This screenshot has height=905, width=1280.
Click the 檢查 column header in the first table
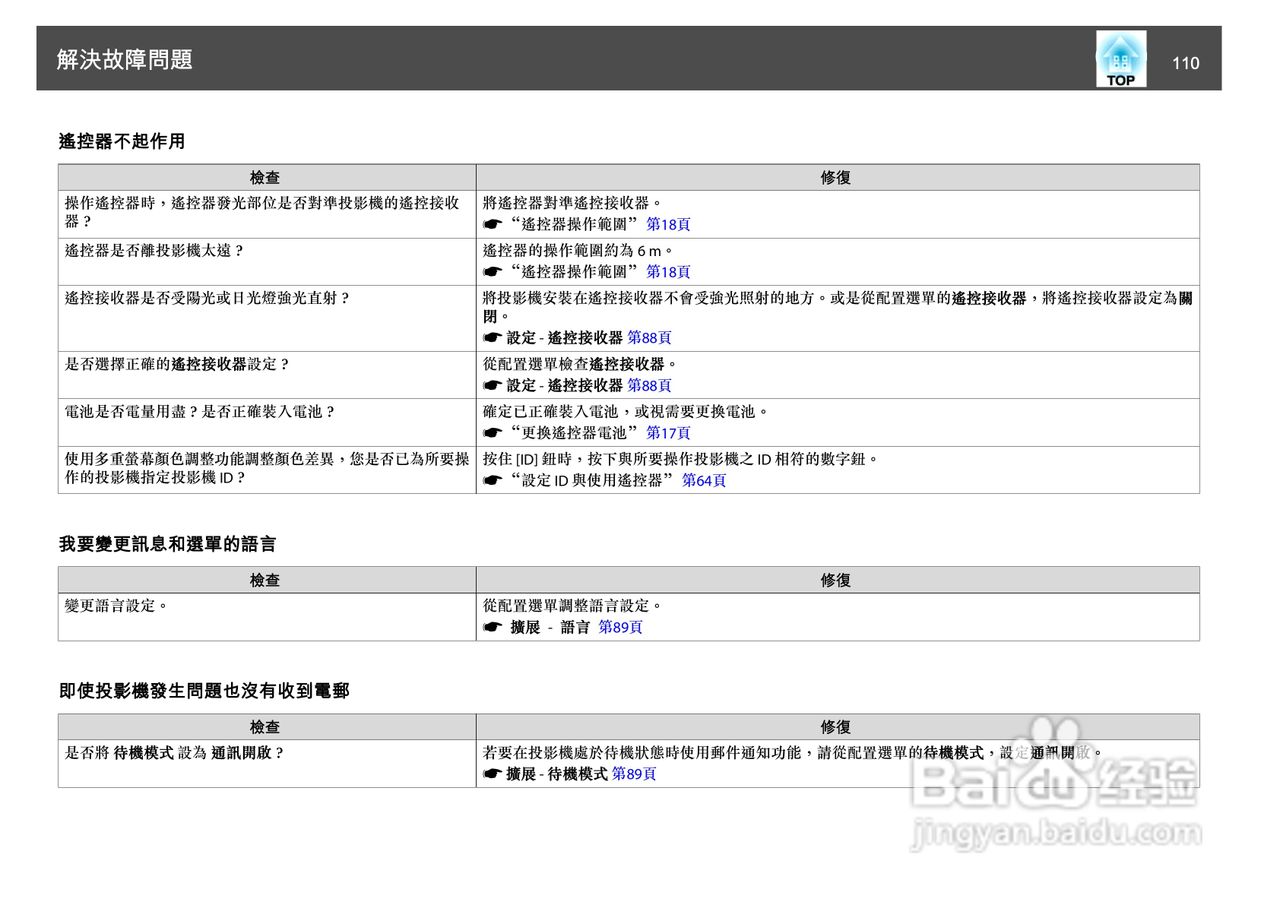pos(266,177)
